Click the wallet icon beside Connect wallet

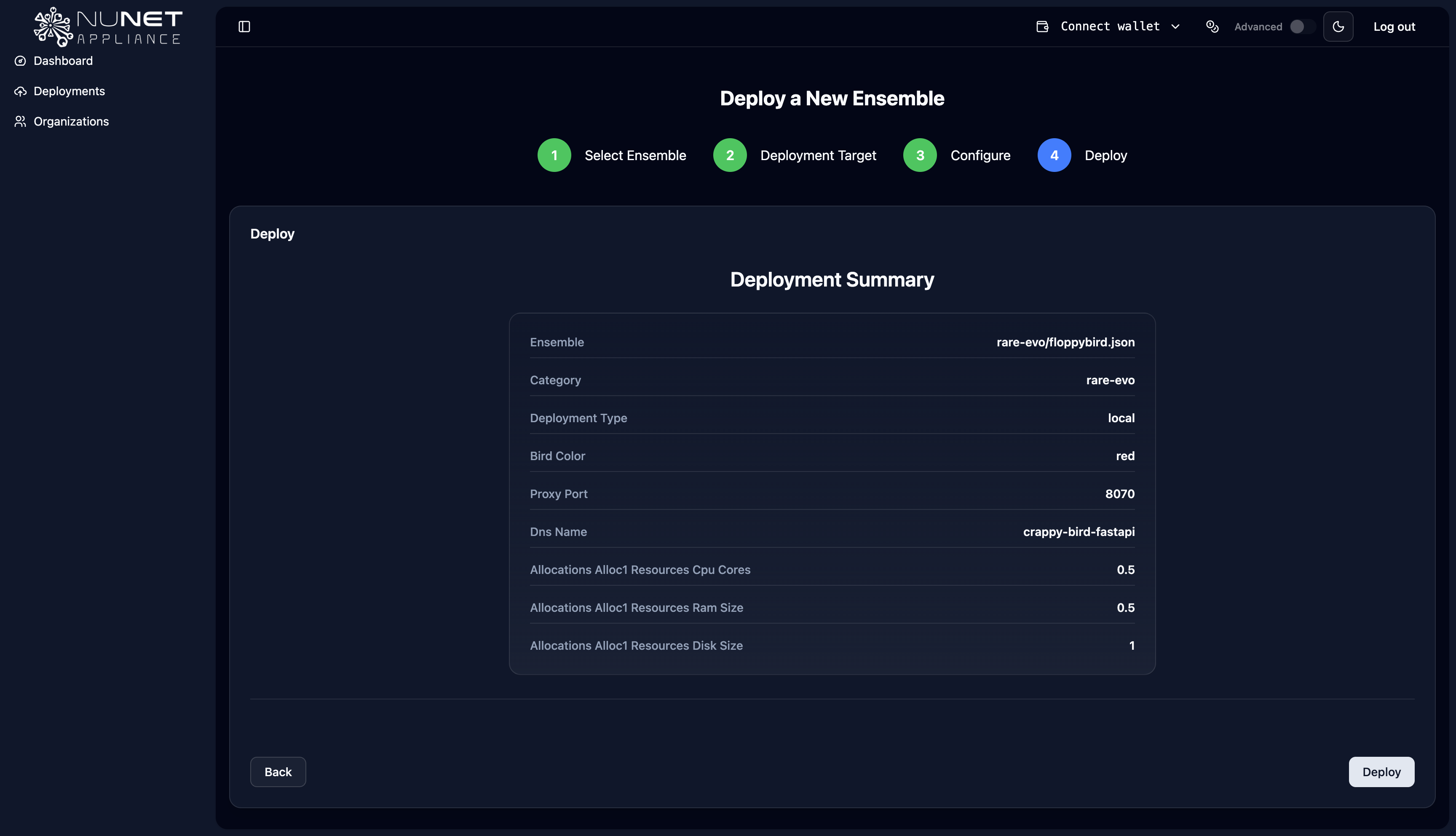pos(1043,27)
